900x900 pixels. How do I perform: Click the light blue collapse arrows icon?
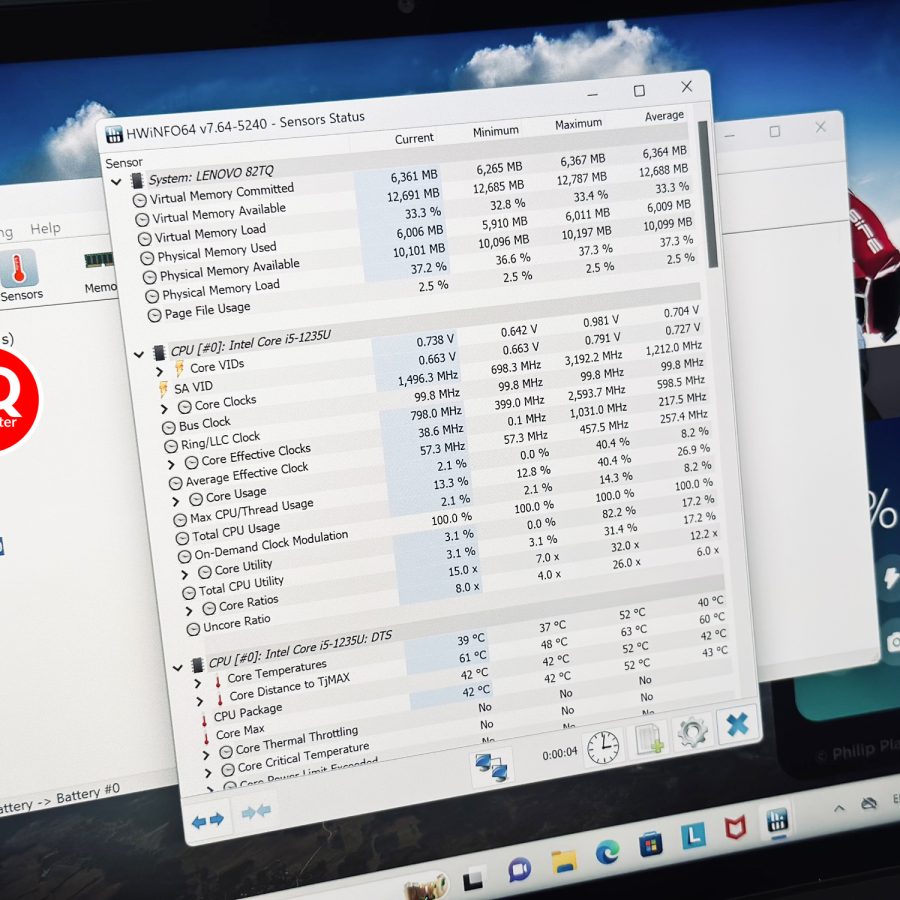(x=256, y=811)
